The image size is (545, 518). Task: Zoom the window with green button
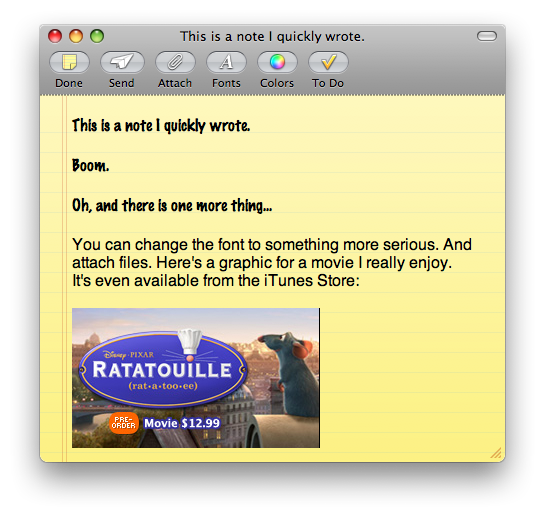click(x=97, y=36)
